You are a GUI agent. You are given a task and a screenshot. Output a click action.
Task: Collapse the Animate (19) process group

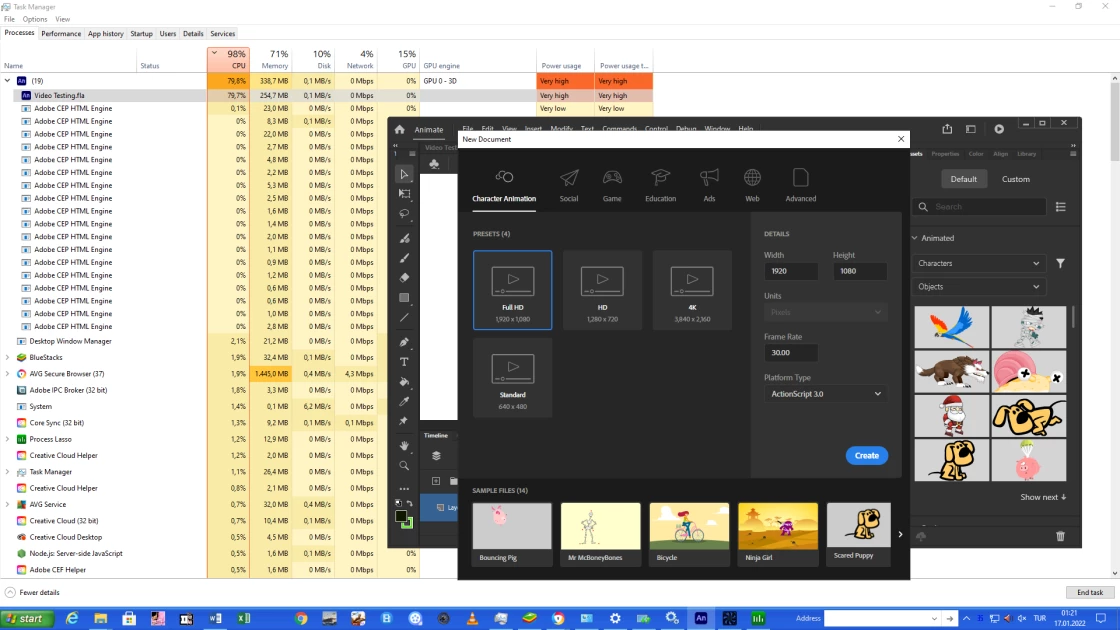(x=7, y=81)
